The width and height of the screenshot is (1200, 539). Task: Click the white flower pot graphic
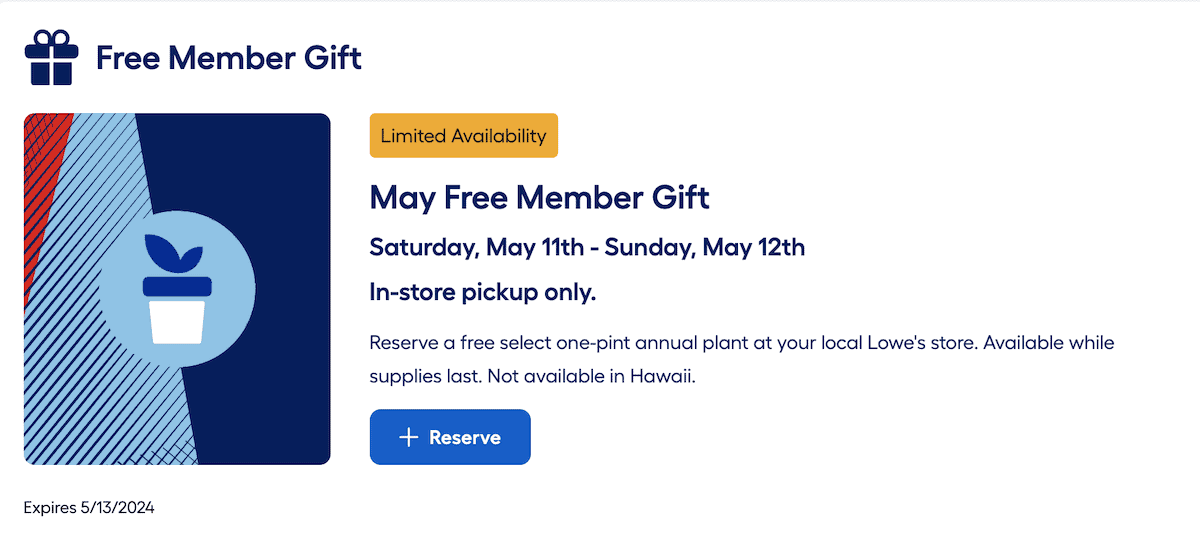point(176,322)
